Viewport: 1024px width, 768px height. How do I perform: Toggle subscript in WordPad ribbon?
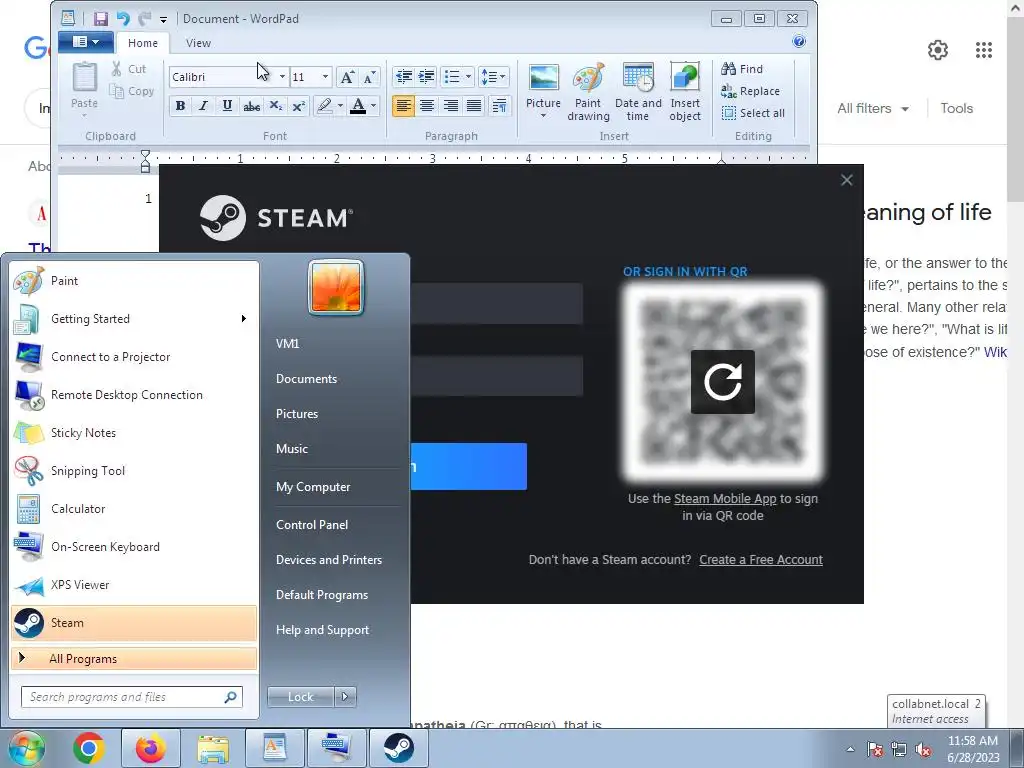276,106
